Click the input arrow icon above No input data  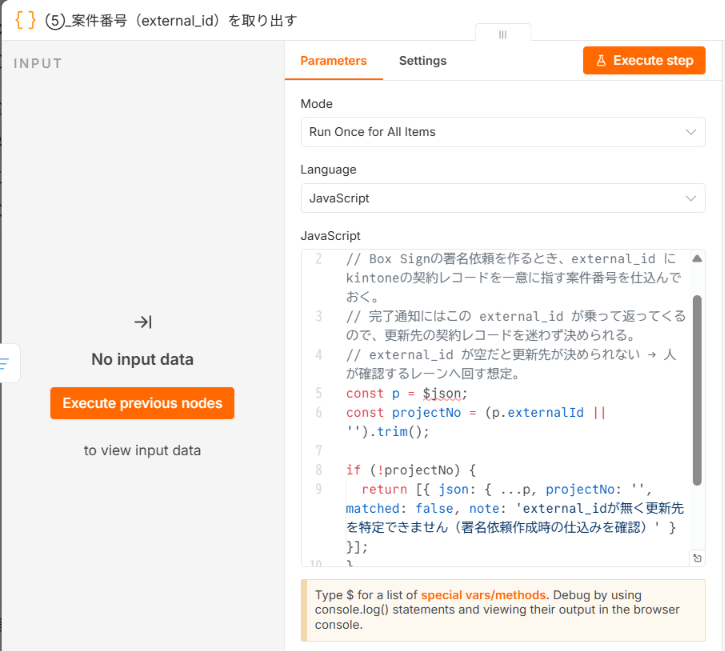click(143, 322)
